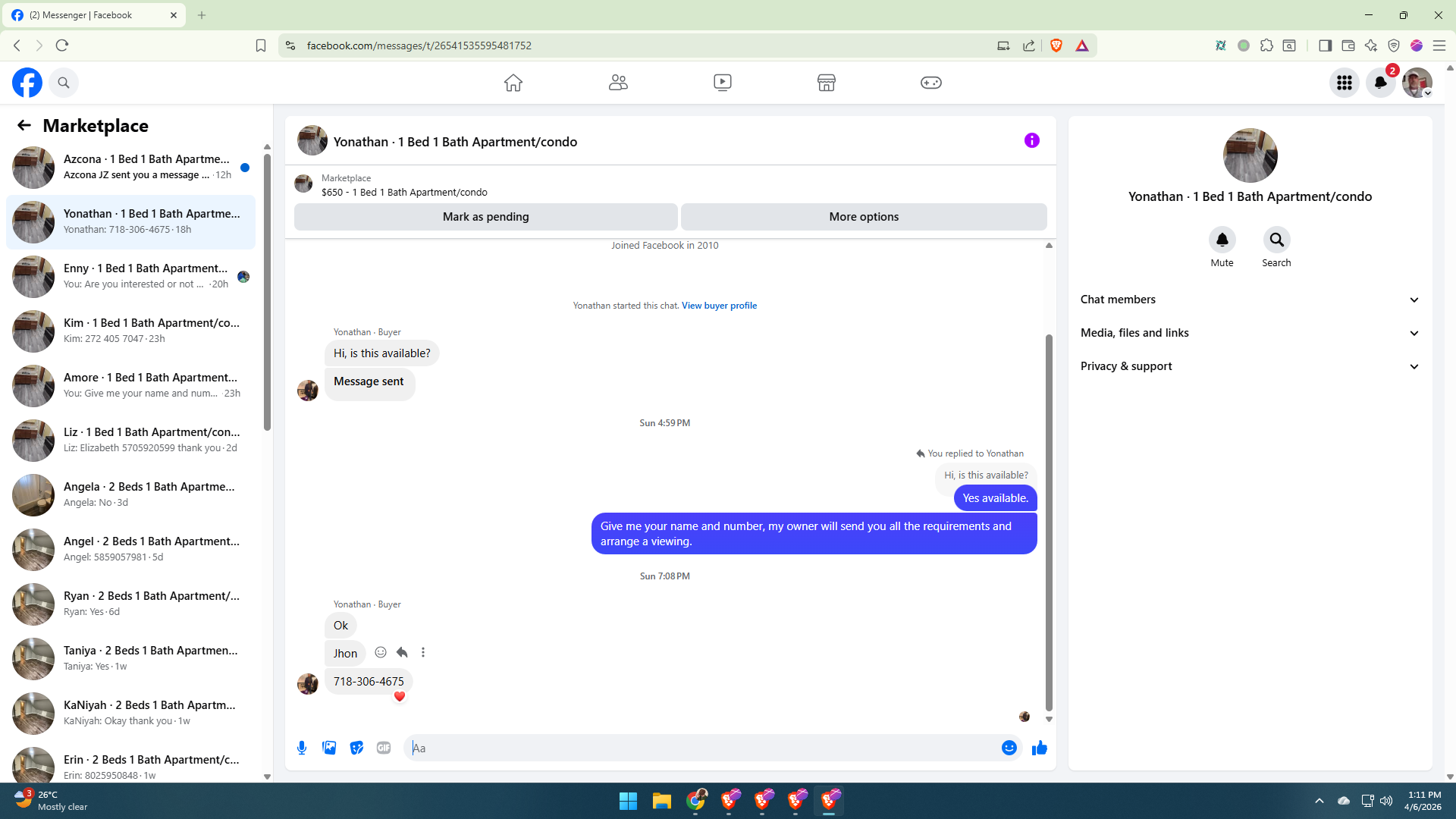The image size is (1456, 819).
Task: Attach a photo file icon
Action: (329, 748)
